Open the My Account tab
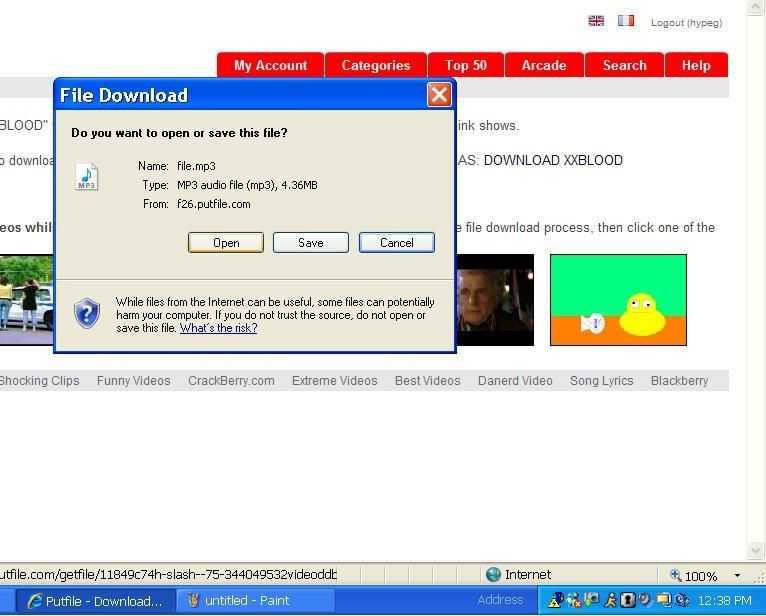The image size is (766, 616). (x=270, y=65)
